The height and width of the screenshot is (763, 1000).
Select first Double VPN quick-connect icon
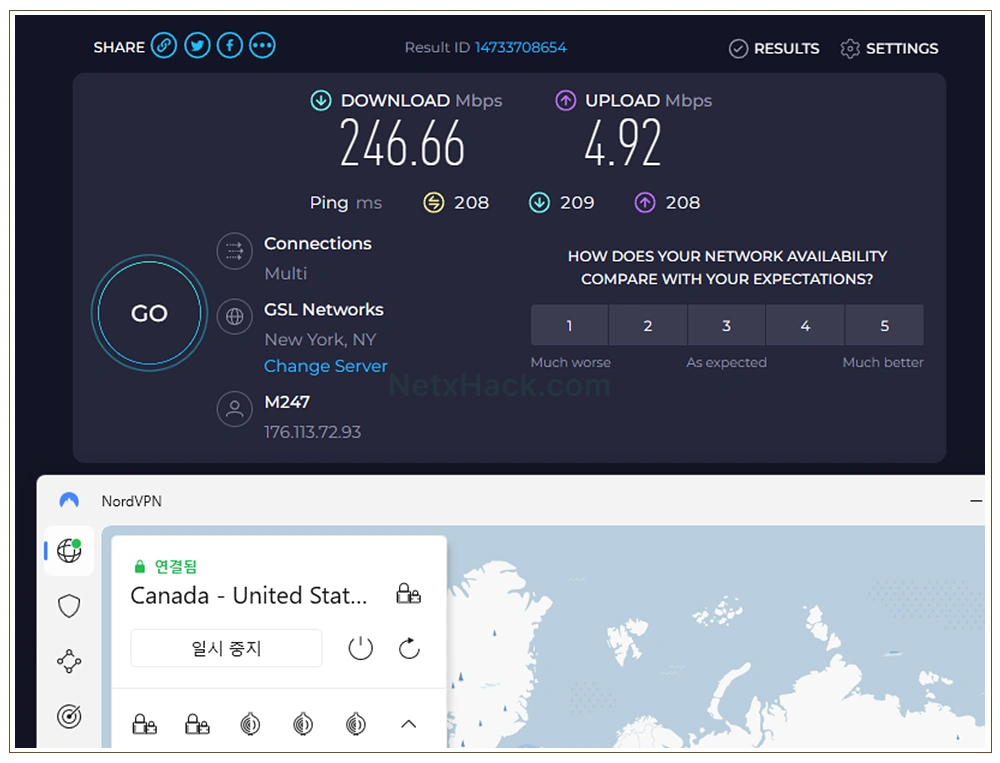[144, 724]
